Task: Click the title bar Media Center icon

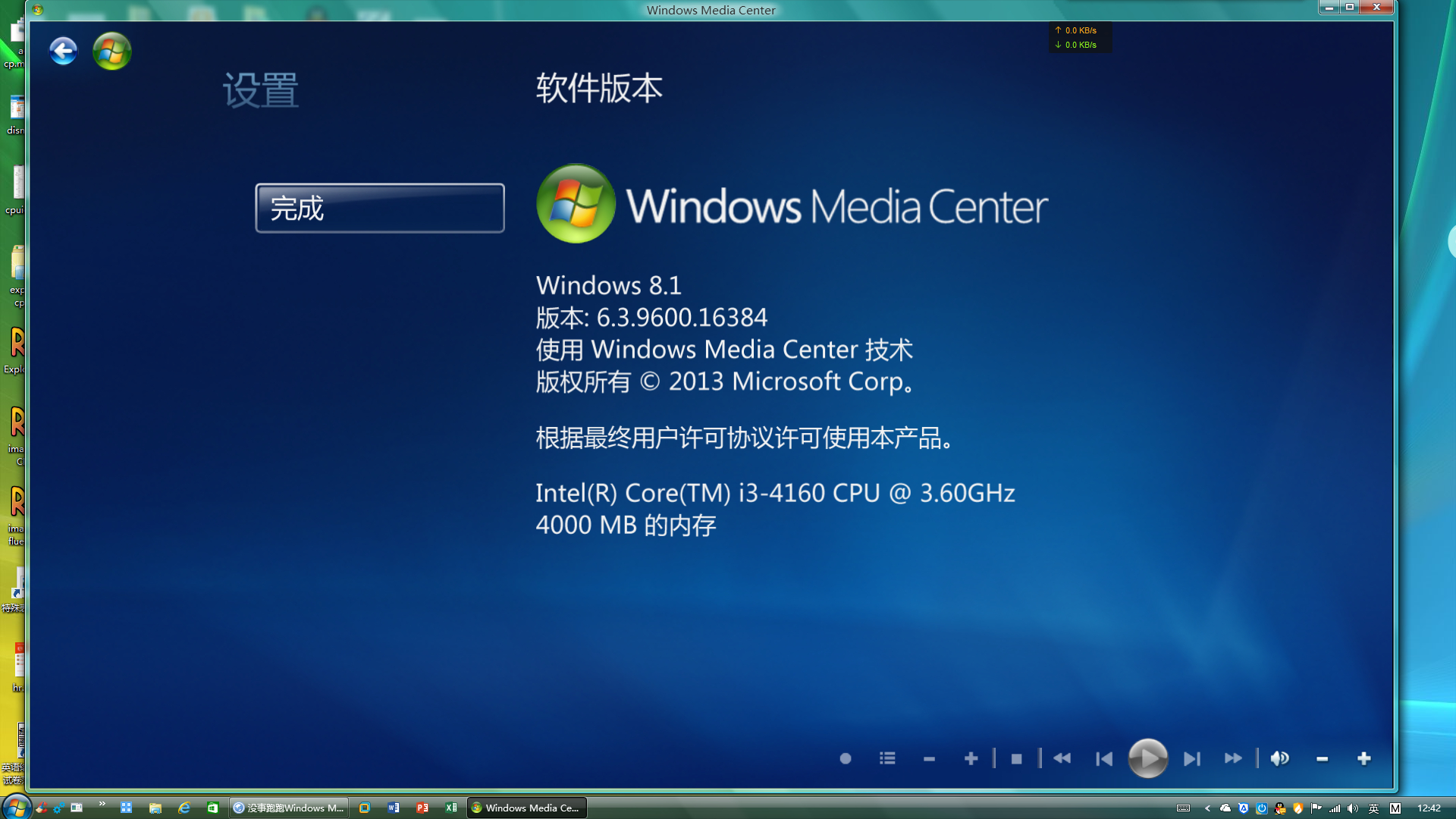Action: pyautogui.click(x=37, y=10)
